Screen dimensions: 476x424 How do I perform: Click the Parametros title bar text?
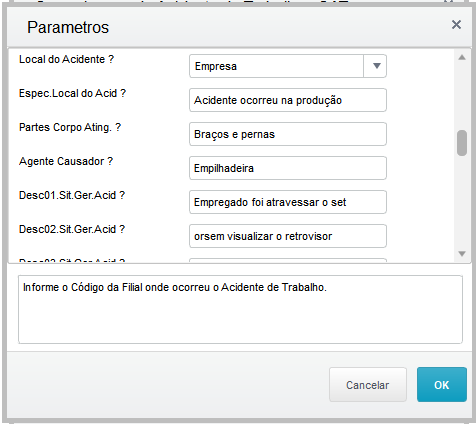pyautogui.click(x=68, y=27)
